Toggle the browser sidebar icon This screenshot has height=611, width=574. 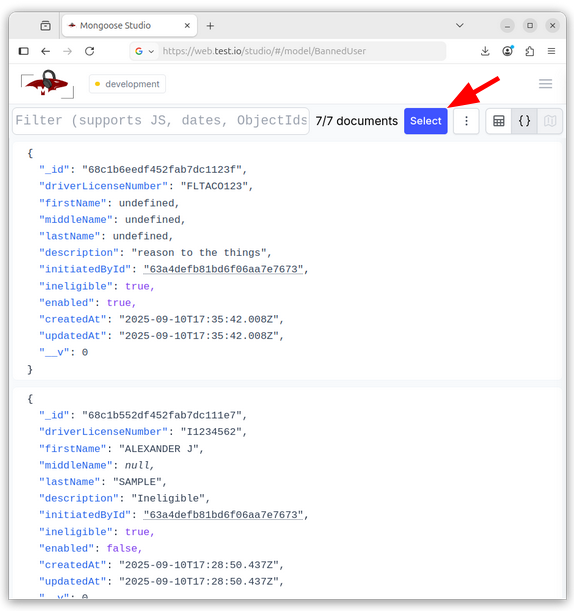pos(24,51)
